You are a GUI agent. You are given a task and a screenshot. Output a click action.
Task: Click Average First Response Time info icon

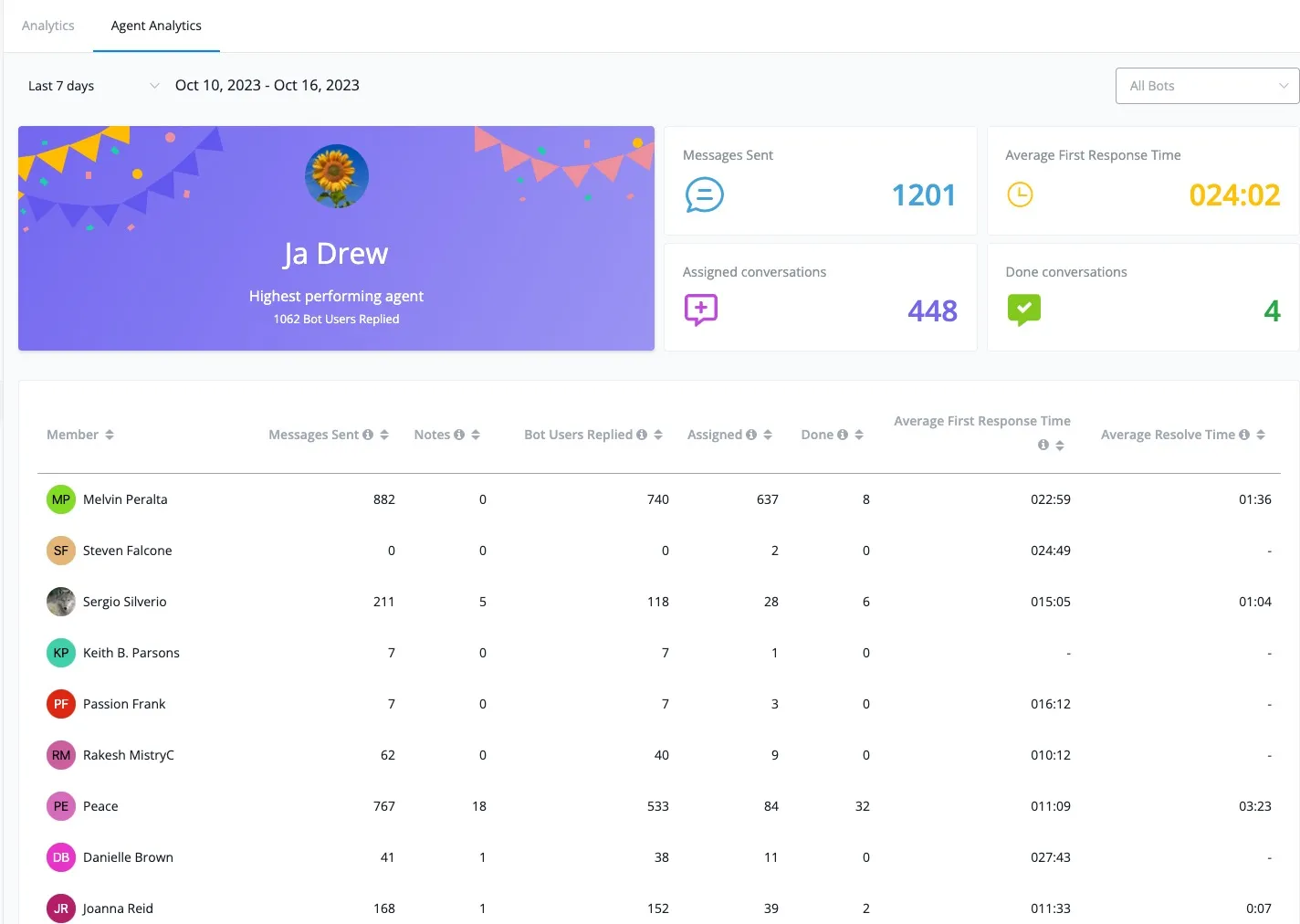point(1043,445)
